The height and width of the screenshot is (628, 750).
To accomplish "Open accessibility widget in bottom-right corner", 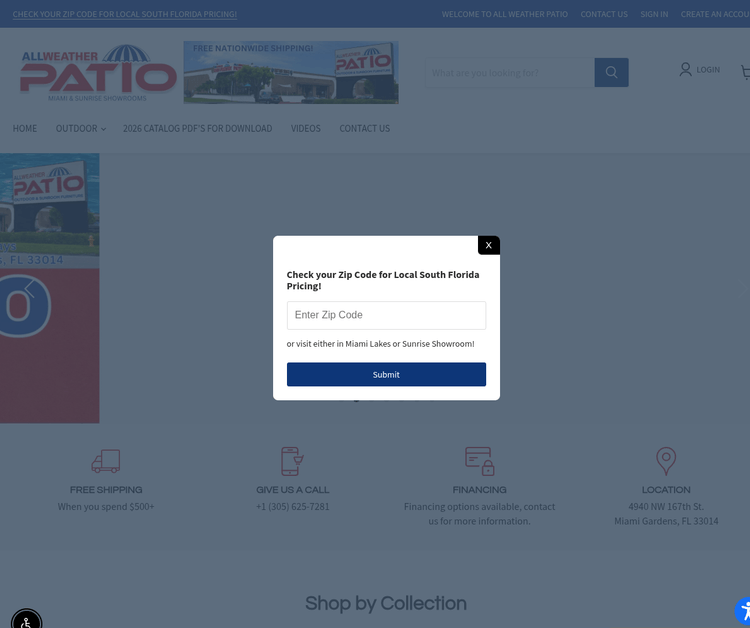I will click(744, 612).
